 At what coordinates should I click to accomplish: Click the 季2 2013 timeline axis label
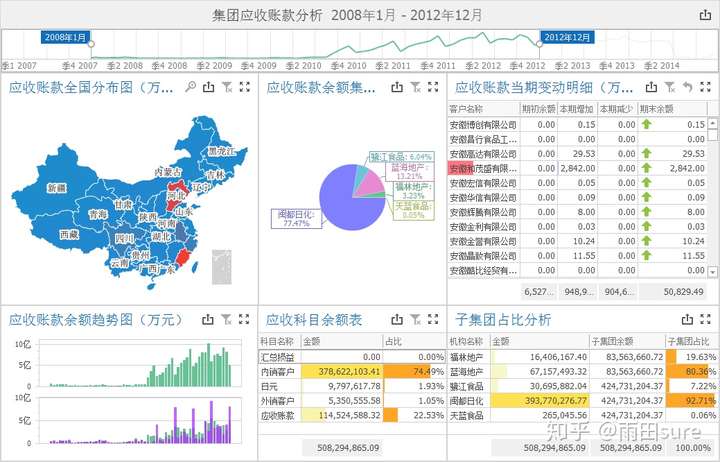pyautogui.click(x=572, y=66)
